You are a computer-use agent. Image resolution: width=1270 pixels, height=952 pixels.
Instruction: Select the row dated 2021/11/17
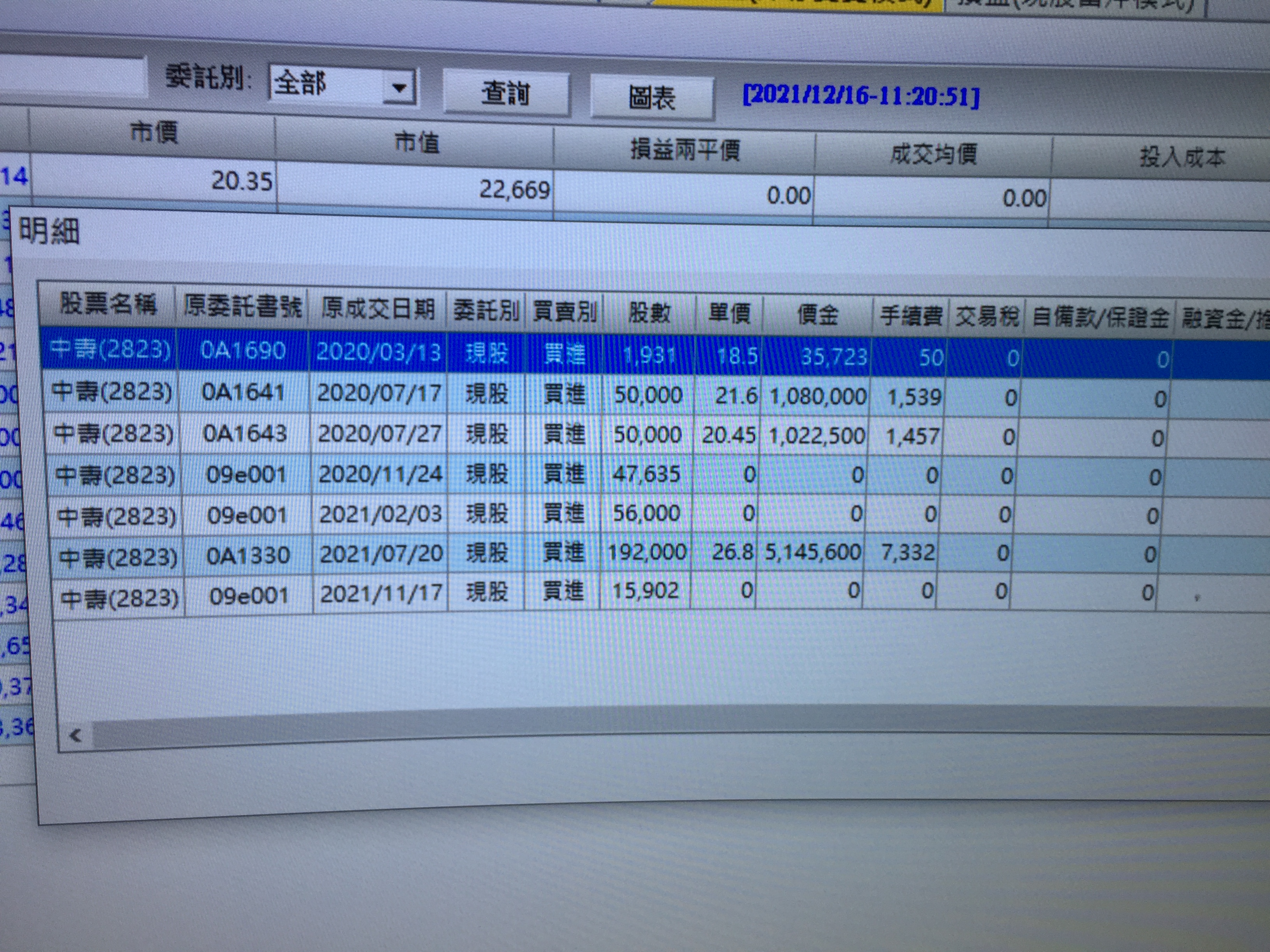click(x=381, y=593)
